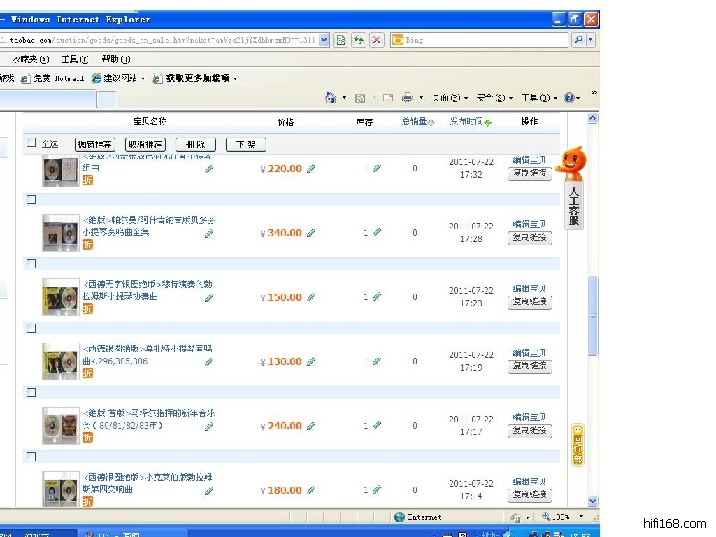Click pencil edit icon next to ¥340.00 price

(x=311, y=233)
